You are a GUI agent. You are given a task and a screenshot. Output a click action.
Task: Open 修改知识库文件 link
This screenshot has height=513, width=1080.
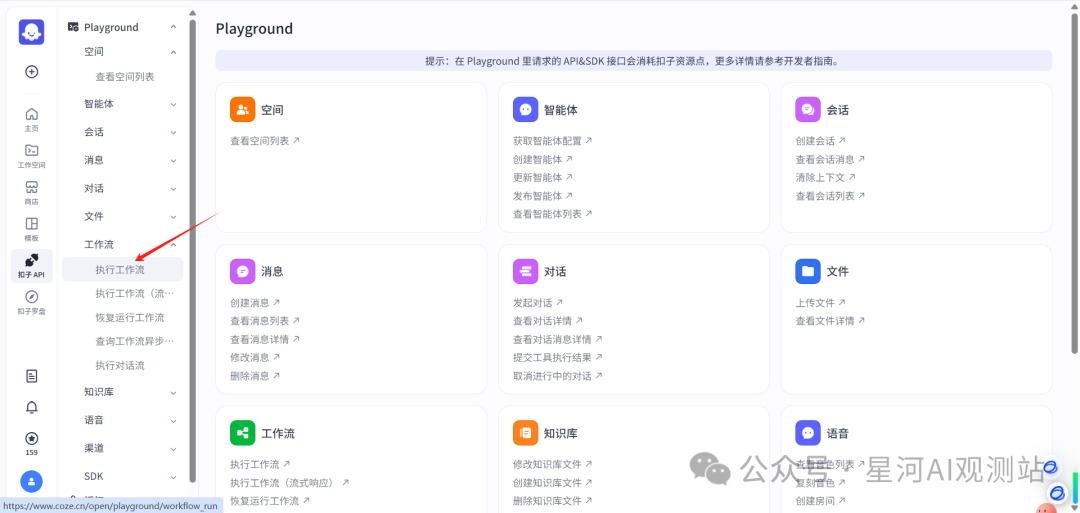[553, 464]
